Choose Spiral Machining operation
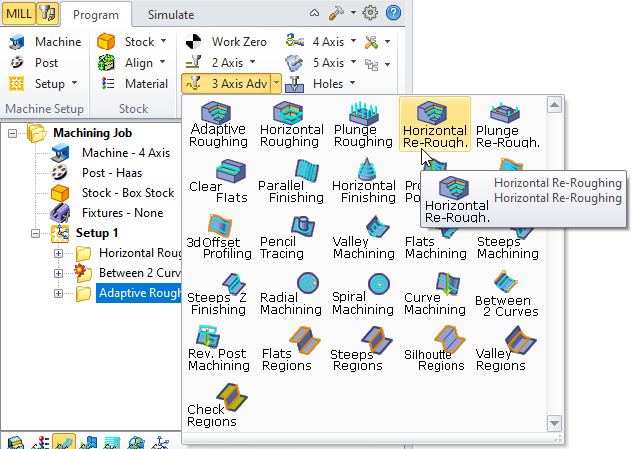 [x=363, y=293]
